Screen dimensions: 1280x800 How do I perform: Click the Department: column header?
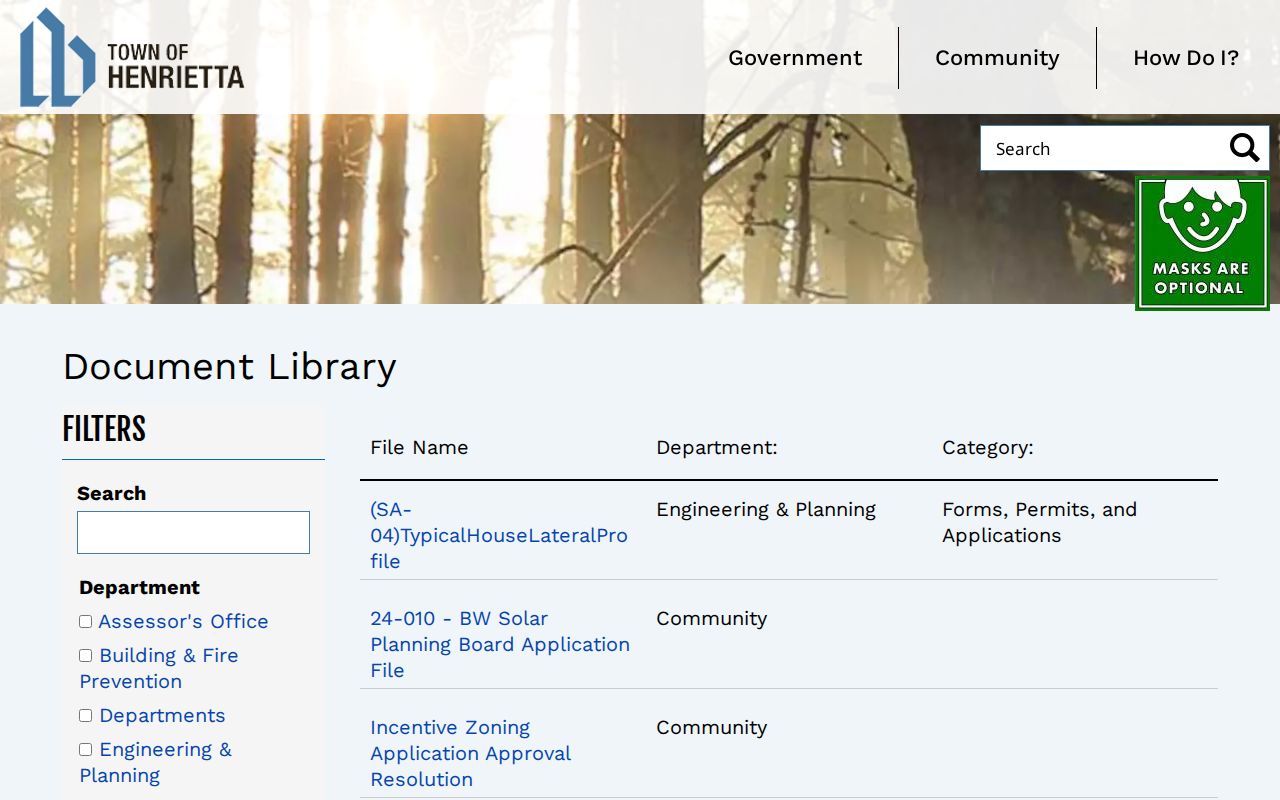click(717, 447)
